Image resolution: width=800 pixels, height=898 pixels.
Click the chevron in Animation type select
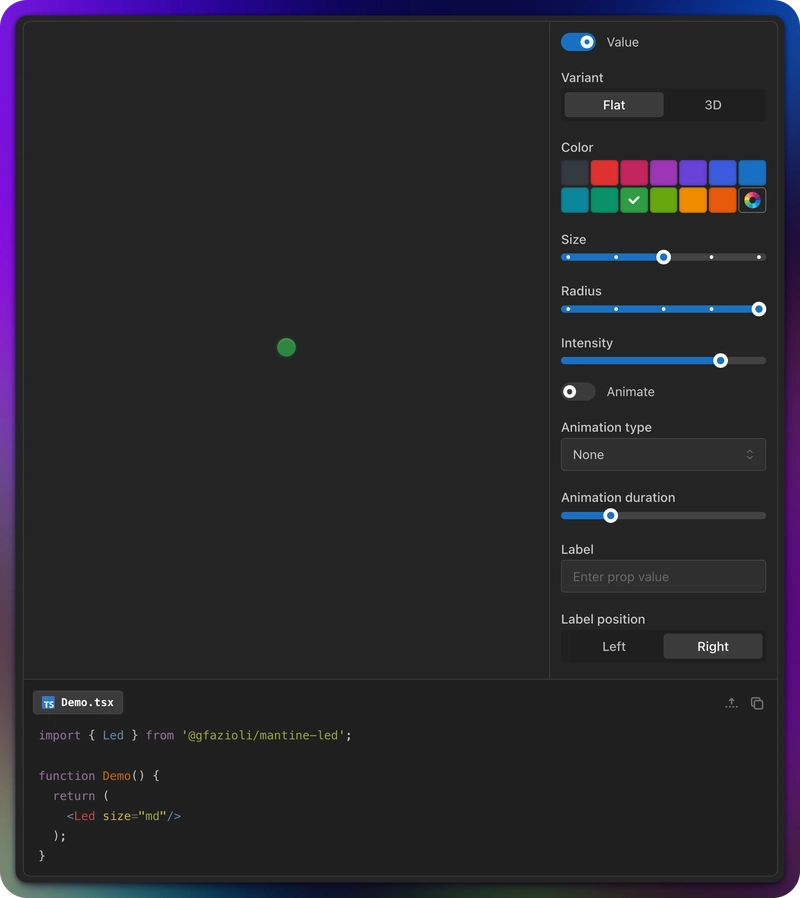click(750, 455)
